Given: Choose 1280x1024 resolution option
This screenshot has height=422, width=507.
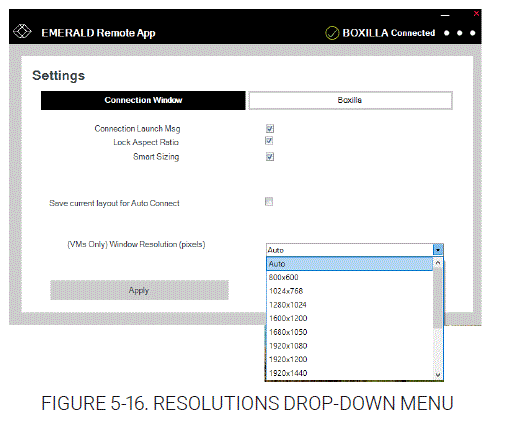Looking at the screenshot, I should (349, 305).
